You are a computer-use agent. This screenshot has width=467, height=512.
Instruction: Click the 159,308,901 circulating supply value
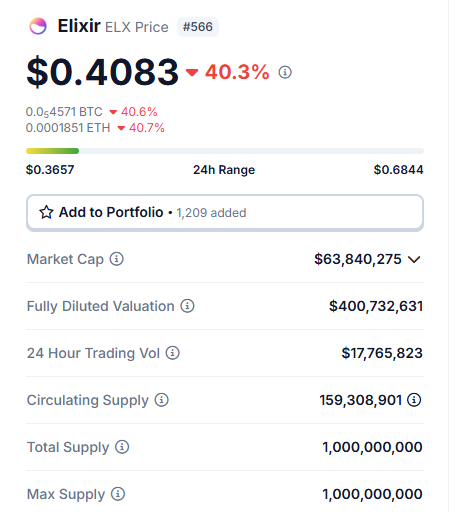(x=361, y=400)
